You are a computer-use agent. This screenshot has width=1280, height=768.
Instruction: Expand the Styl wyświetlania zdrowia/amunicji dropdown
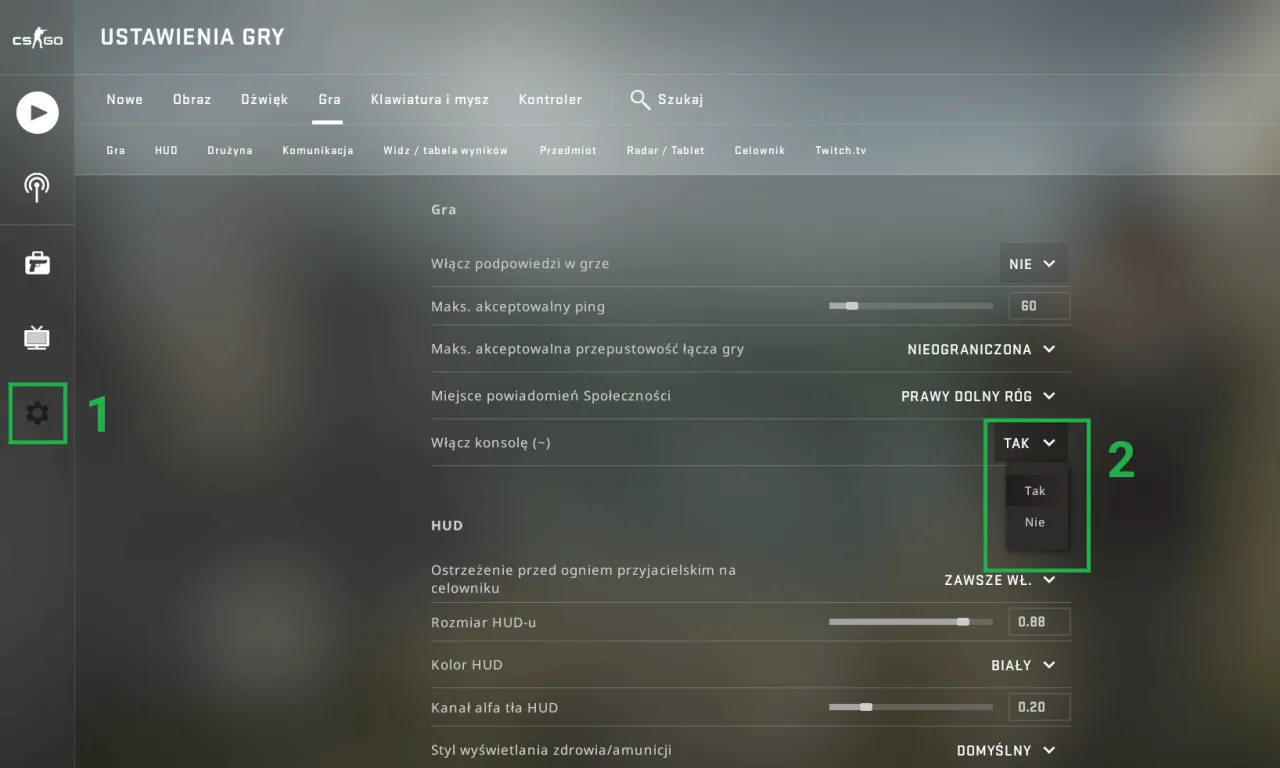1006,749
